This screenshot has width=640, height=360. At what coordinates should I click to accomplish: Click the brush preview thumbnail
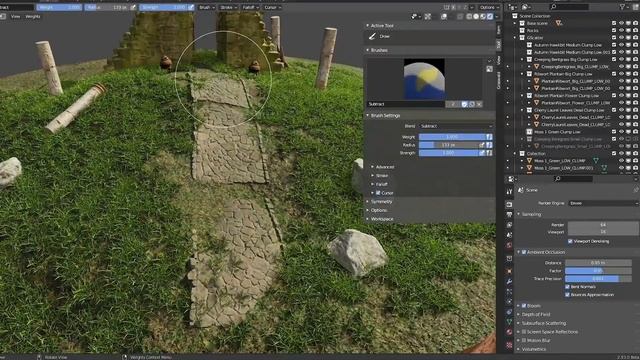424,79
